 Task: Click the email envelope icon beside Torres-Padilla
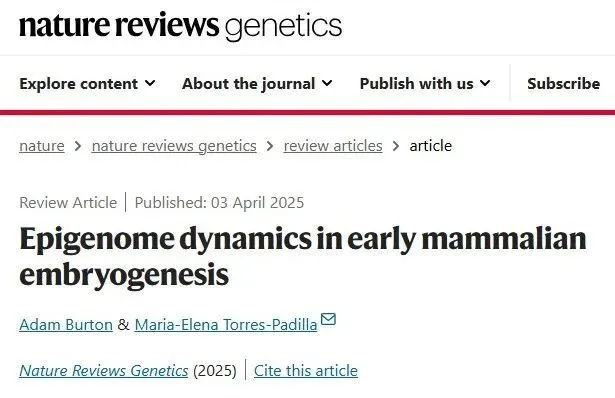click(x=328, y=319)
